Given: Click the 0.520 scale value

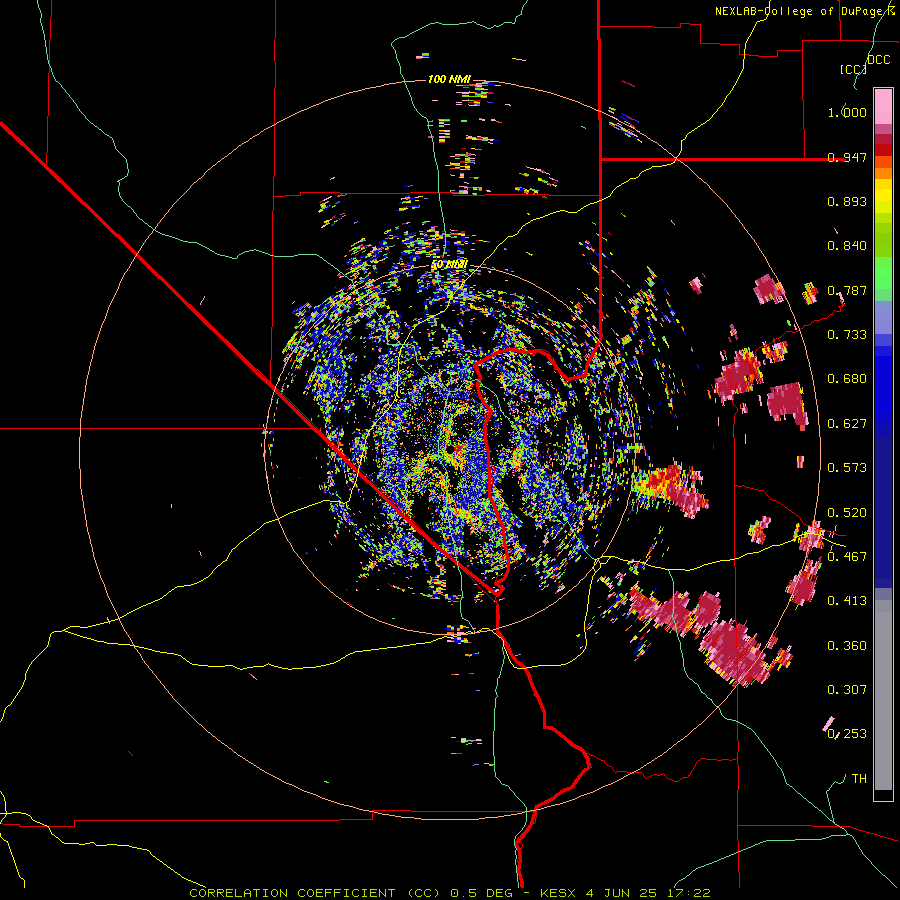Looking at the screenshot, I should click(847, 513).
